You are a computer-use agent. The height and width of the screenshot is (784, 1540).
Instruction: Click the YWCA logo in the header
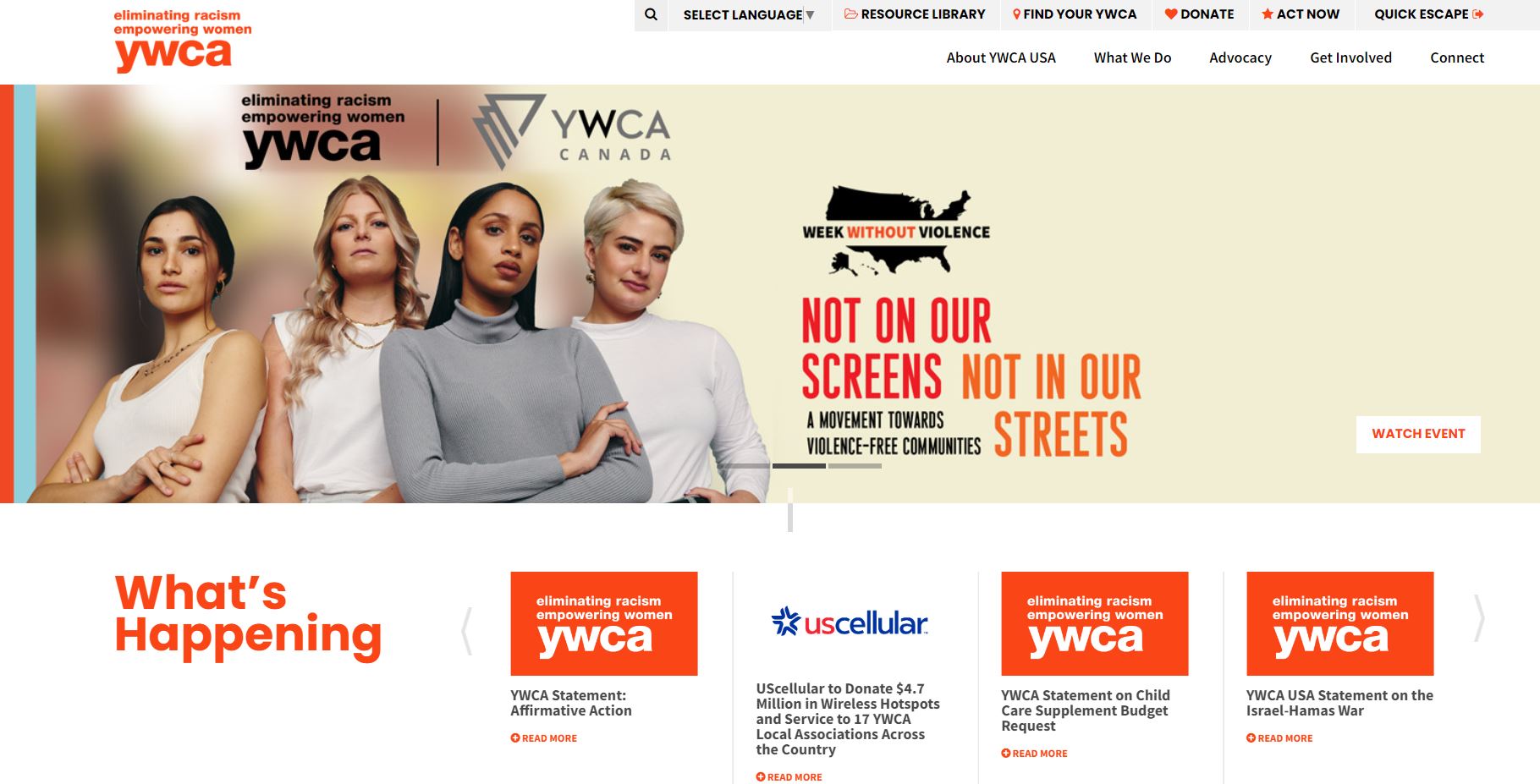coord(183,41)
